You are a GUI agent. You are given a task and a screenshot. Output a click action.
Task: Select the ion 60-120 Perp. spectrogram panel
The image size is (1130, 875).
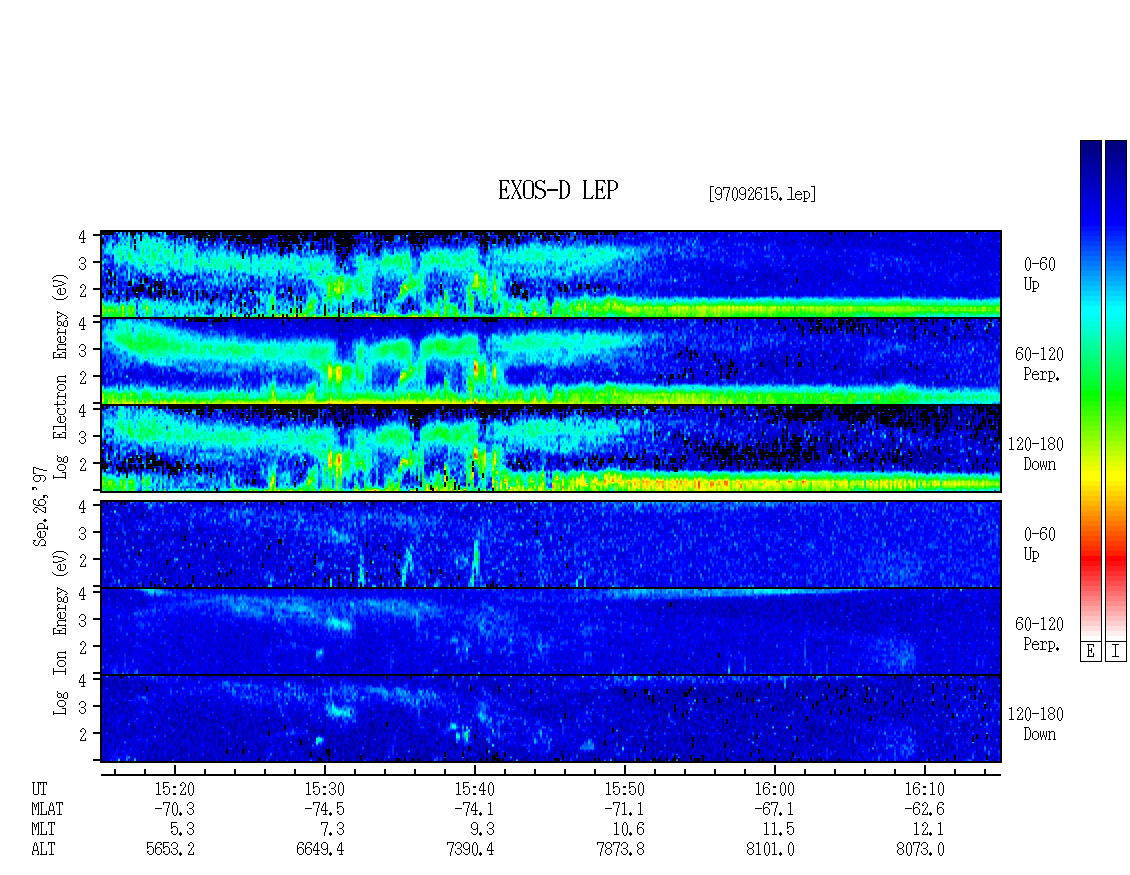(x=551, y=631)
